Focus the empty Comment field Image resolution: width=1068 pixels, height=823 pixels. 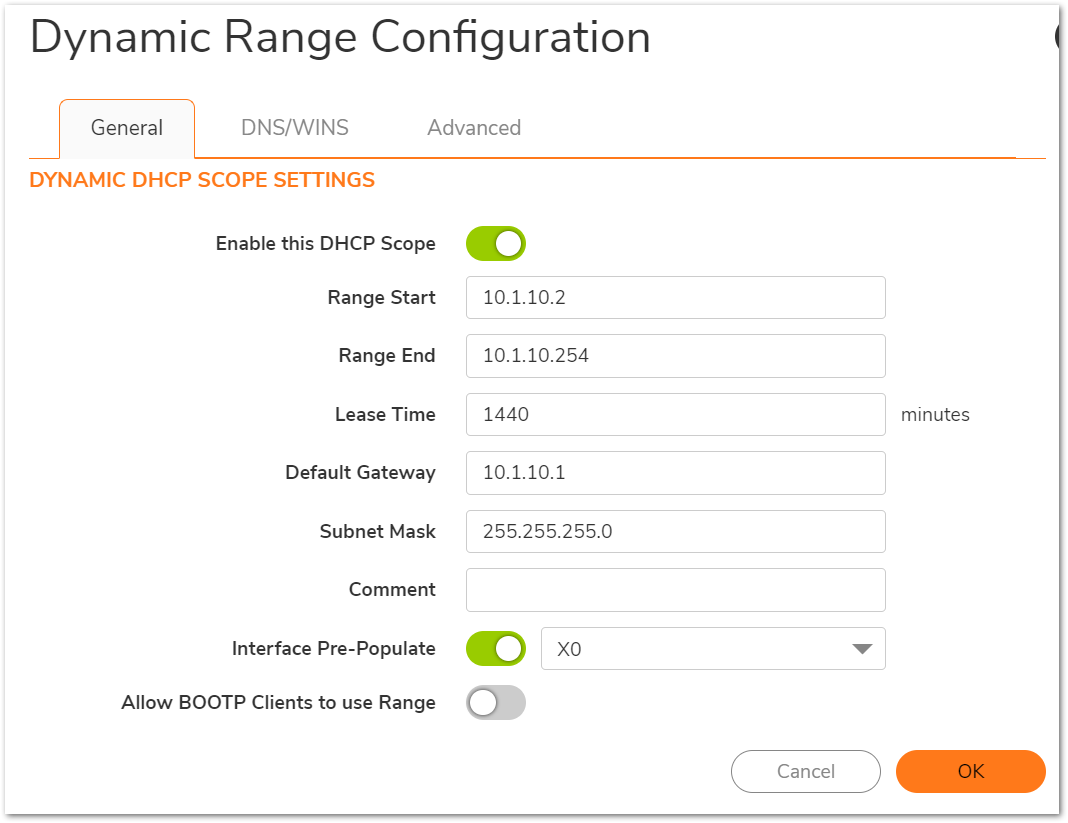[675, 589]
